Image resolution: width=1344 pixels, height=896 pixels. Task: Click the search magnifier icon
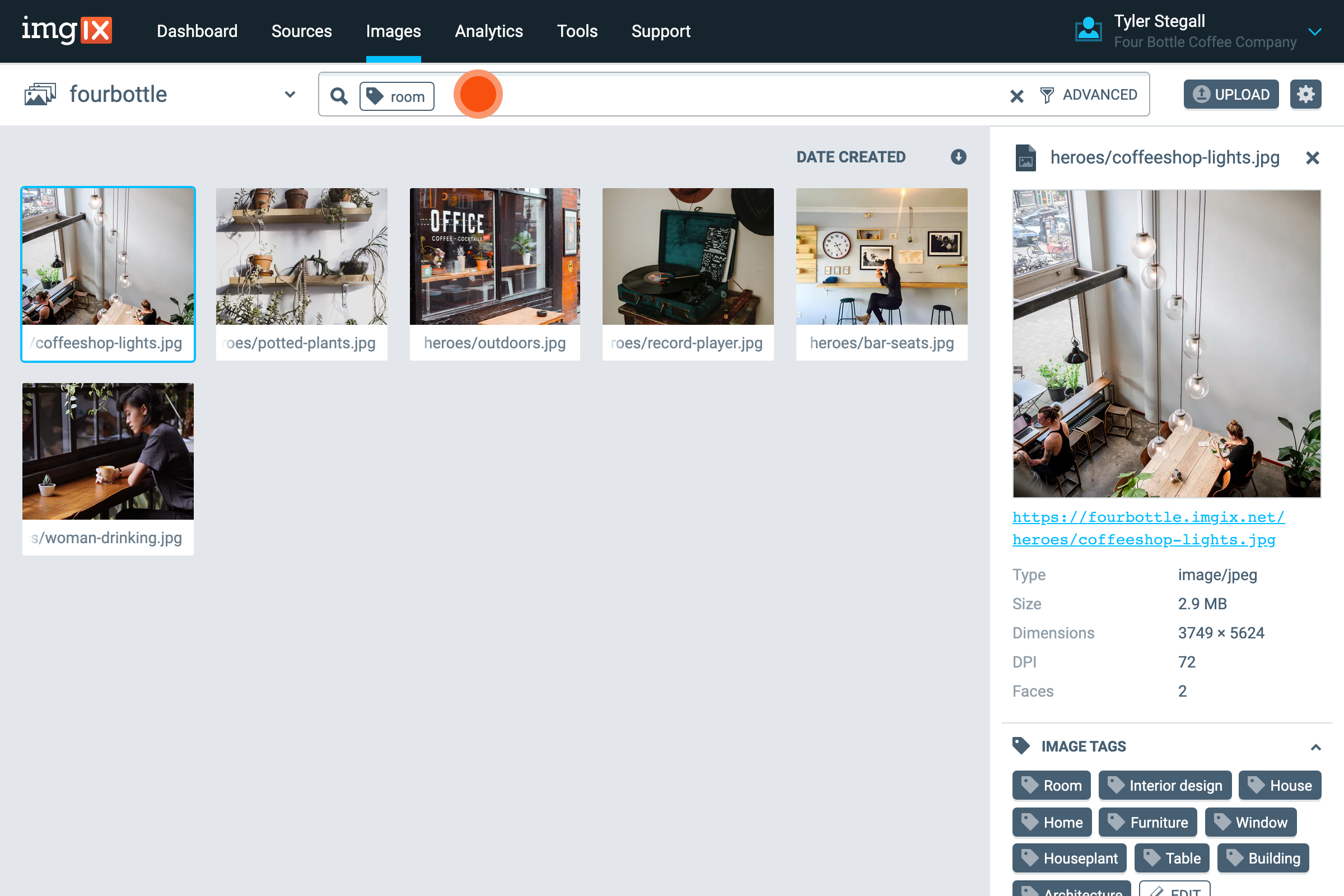(x=339, y=95)
